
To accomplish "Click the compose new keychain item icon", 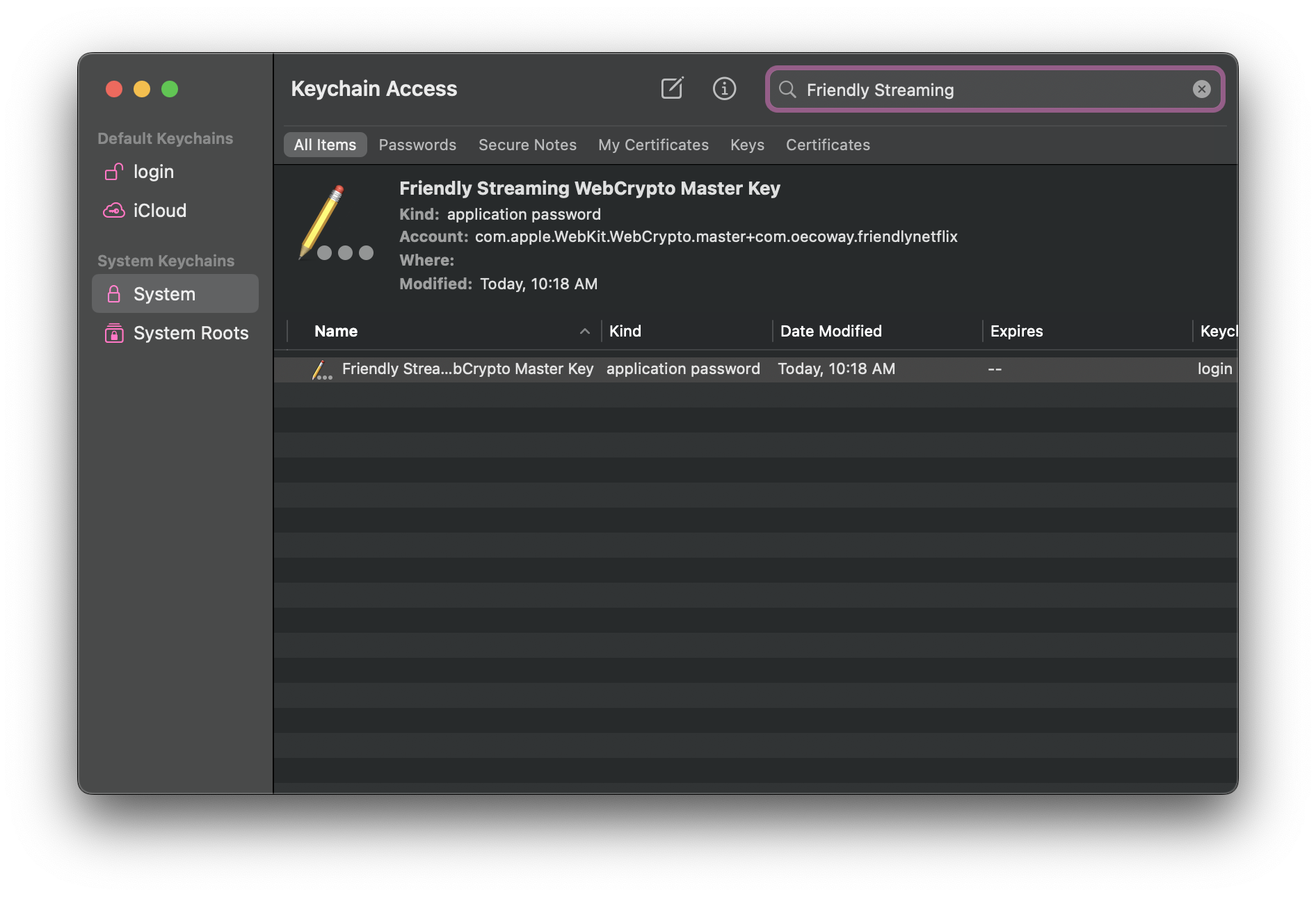I will (x=672, y=88).
